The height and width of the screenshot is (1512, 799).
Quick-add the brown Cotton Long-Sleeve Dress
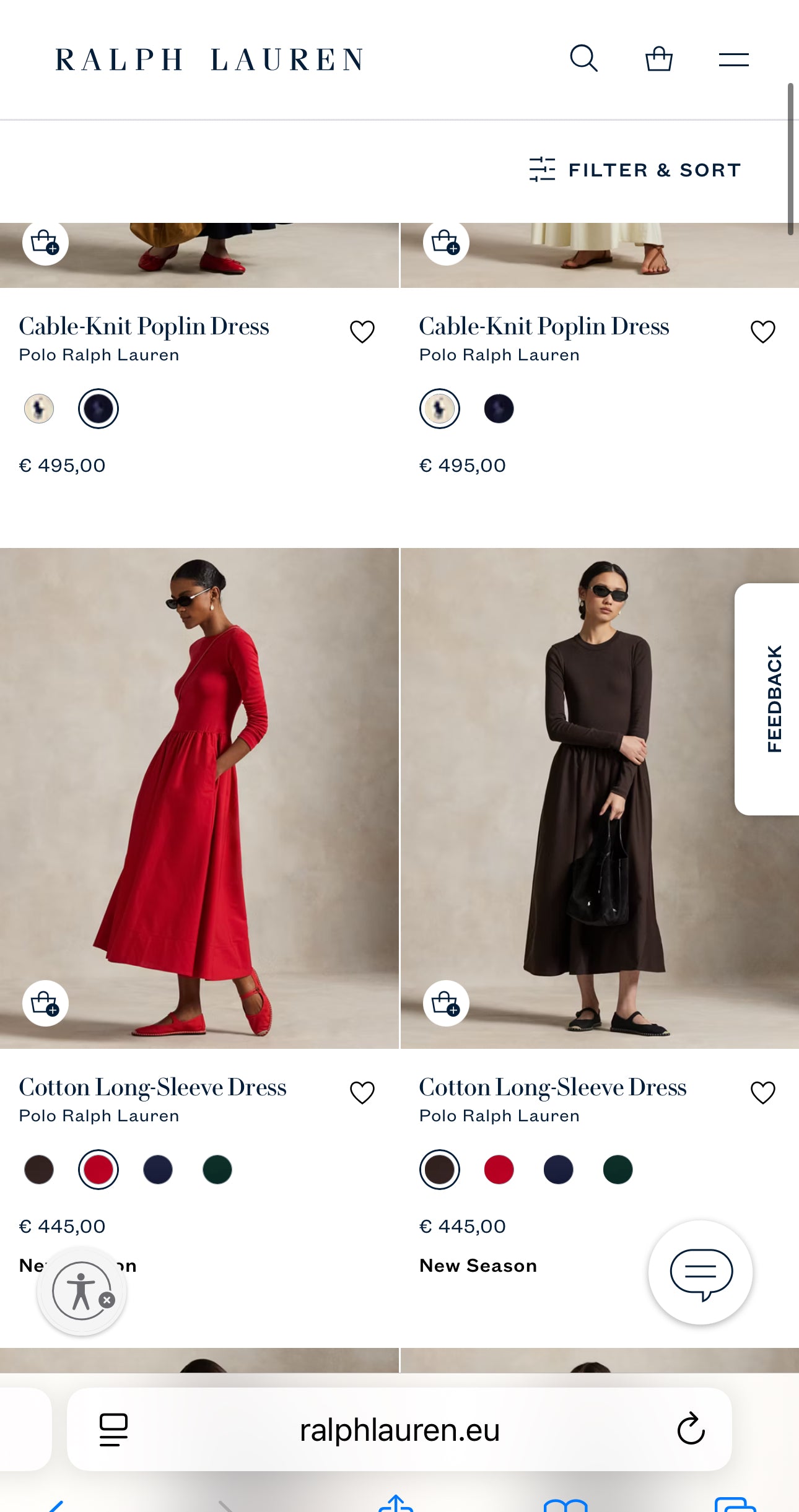[x=446, y=1003]
